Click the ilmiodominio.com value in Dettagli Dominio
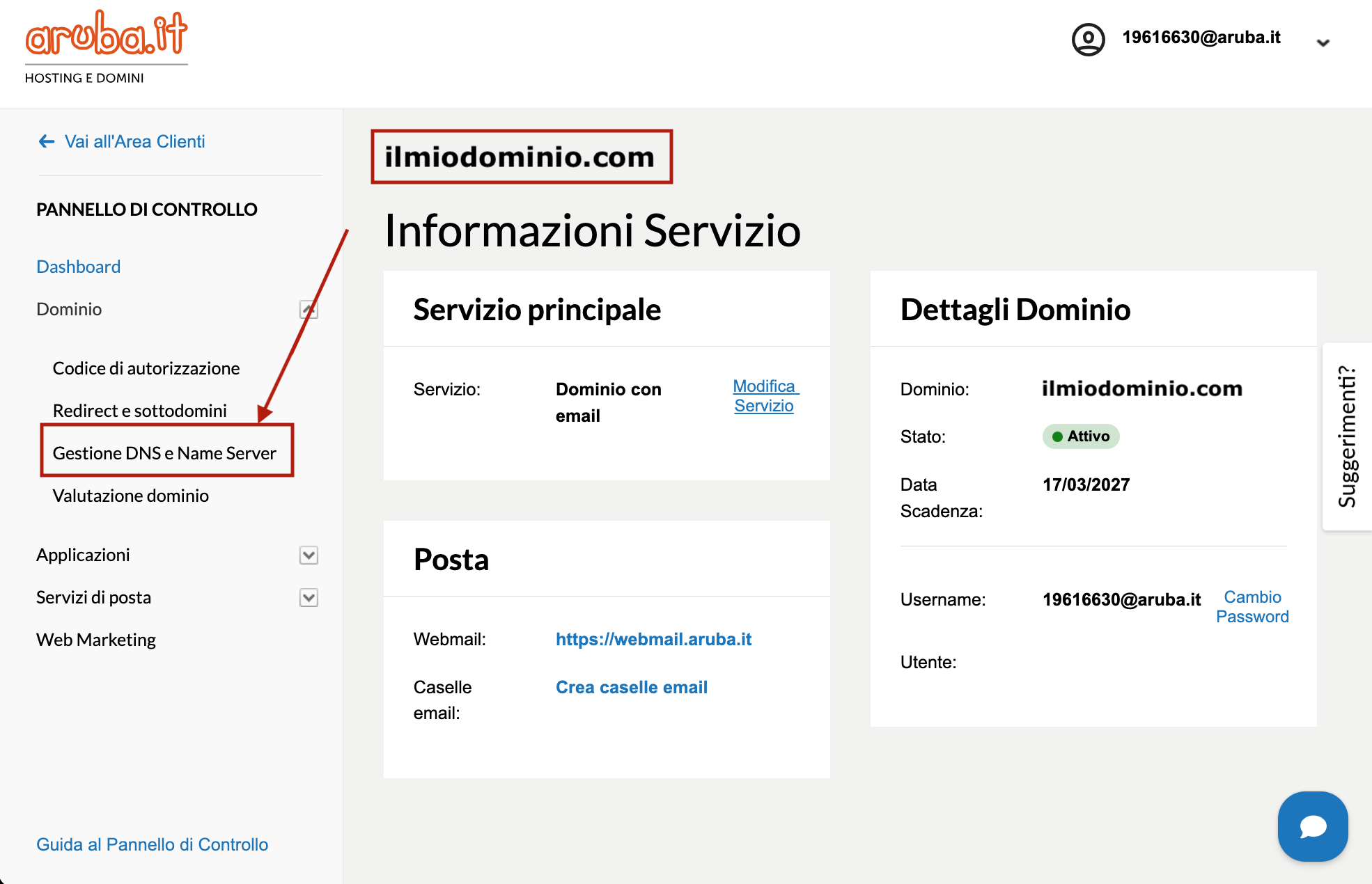The image size is (1372, 884). (x=1142, y=388)
